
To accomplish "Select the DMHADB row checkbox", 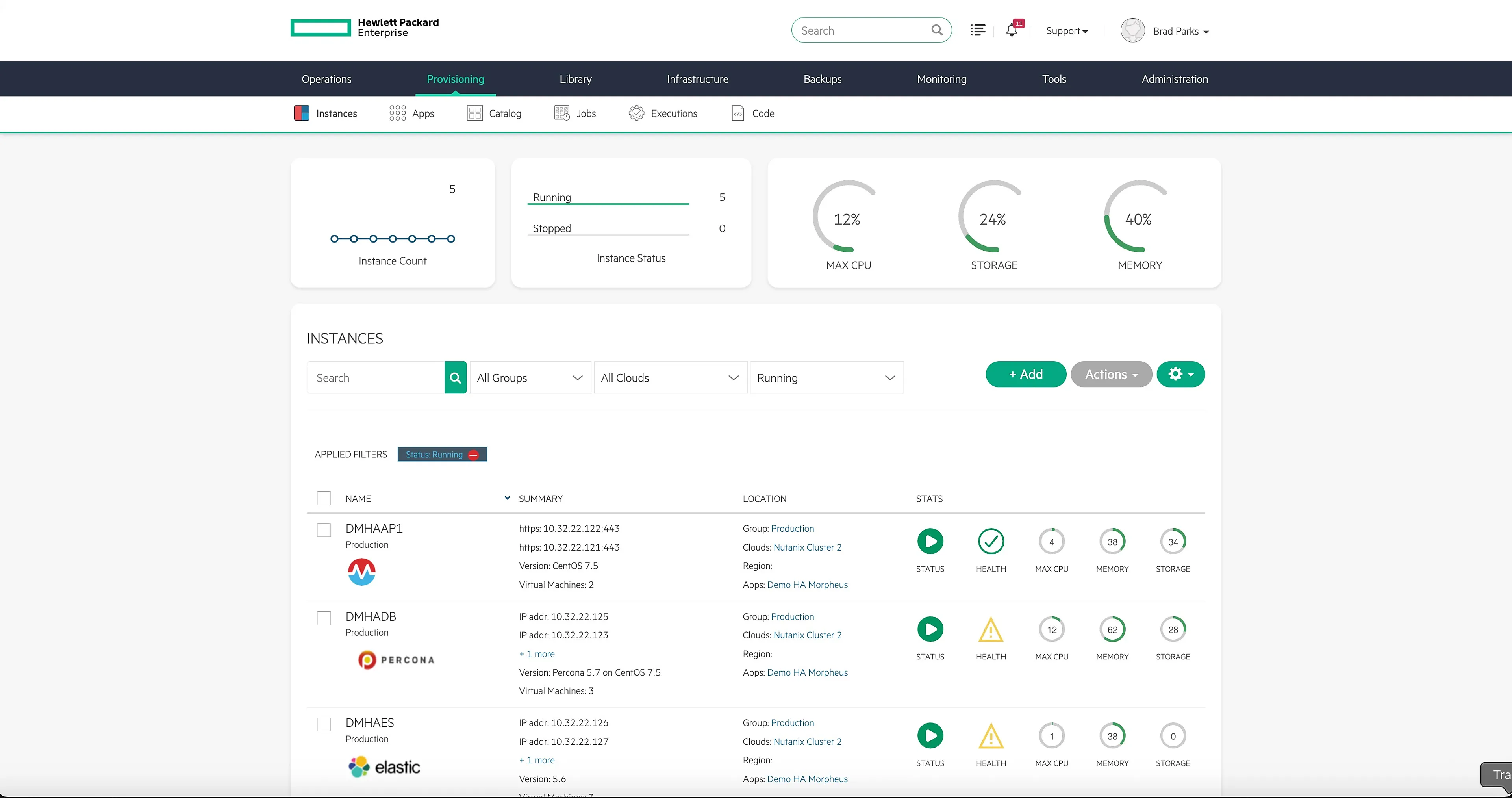I will (324, 618).
